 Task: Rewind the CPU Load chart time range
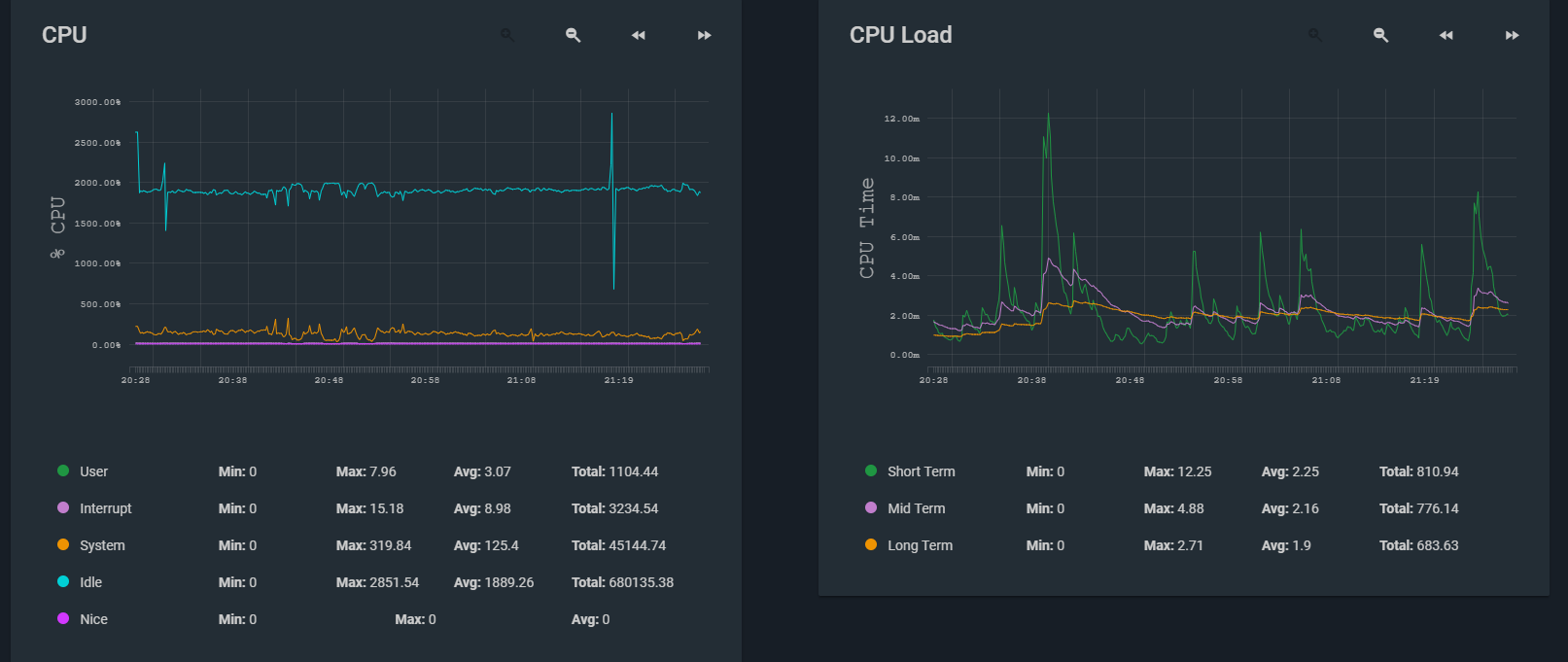[1446, 35]
